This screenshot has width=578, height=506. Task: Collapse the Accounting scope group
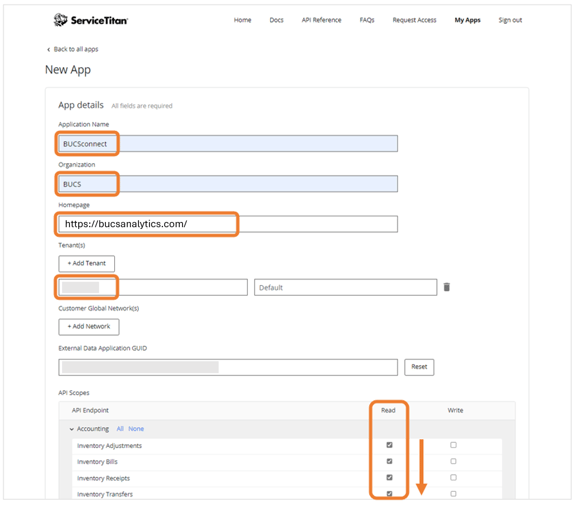click(x=72, y=429)
